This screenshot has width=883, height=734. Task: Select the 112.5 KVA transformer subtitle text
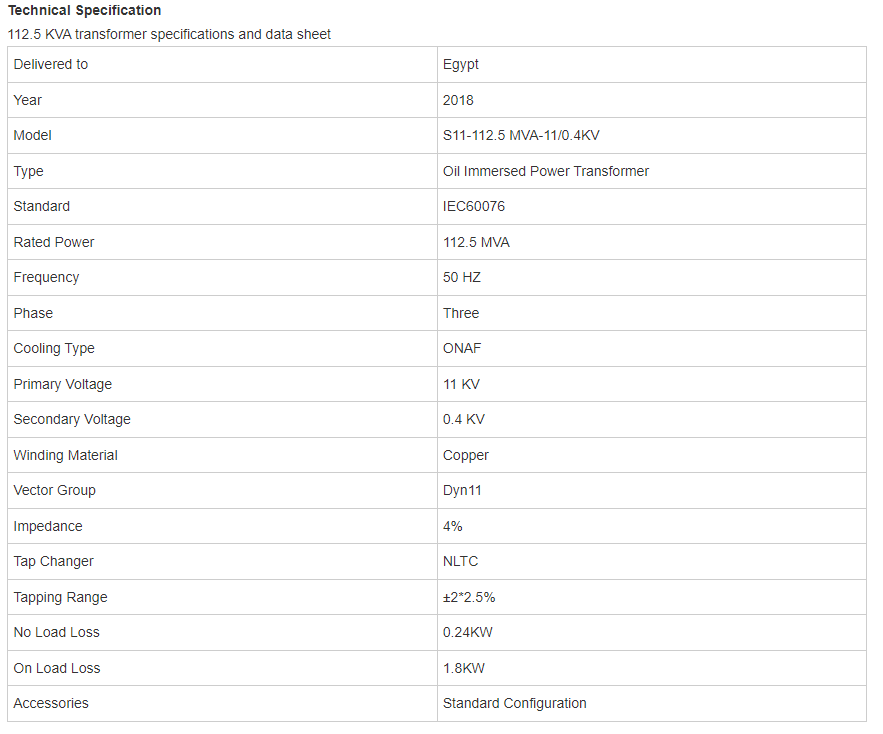169,34
